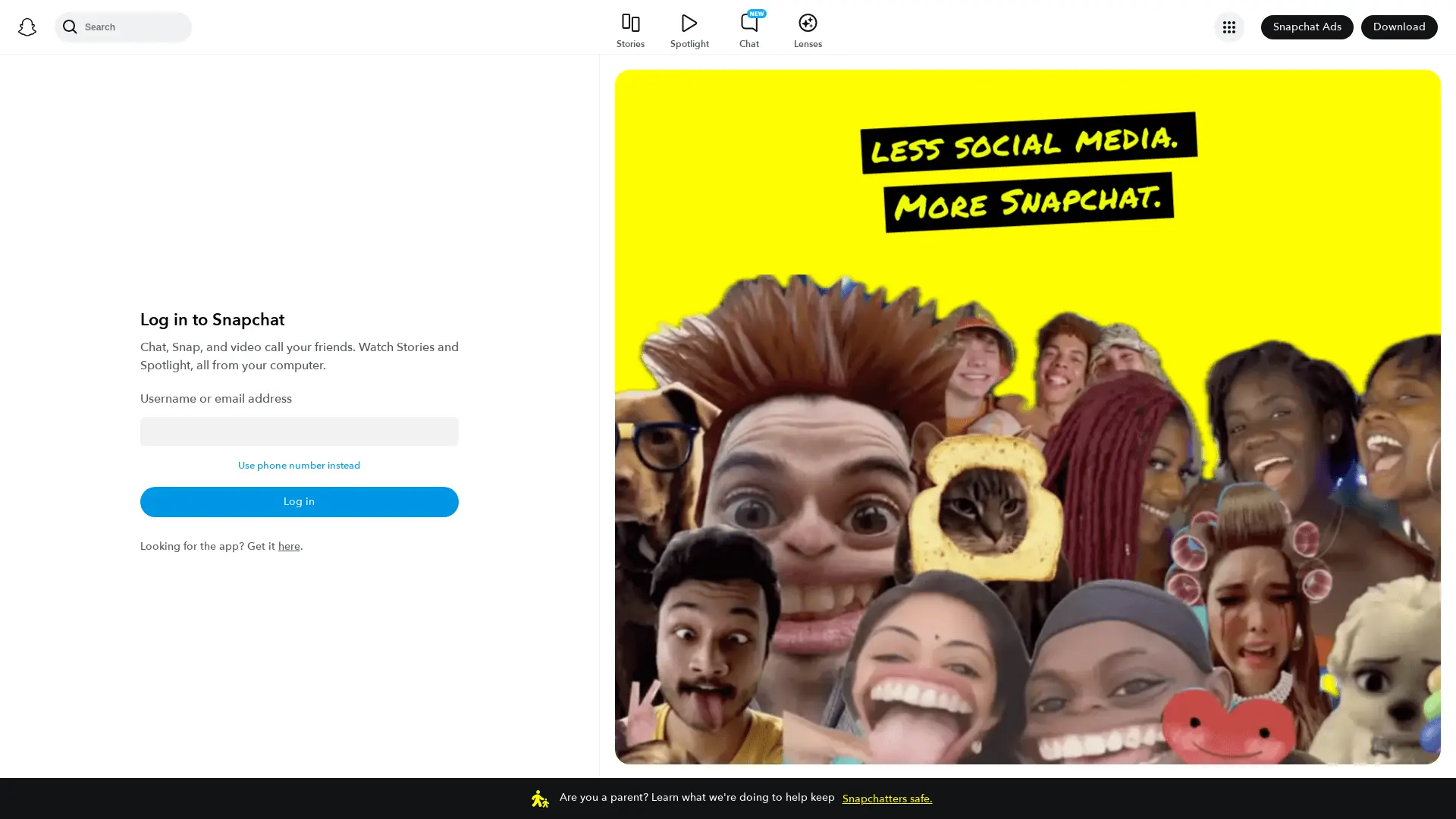Click the 'More Snapchat' promo banner
This screenshot has height=819, width=1456.
(x=1028, y=201)
